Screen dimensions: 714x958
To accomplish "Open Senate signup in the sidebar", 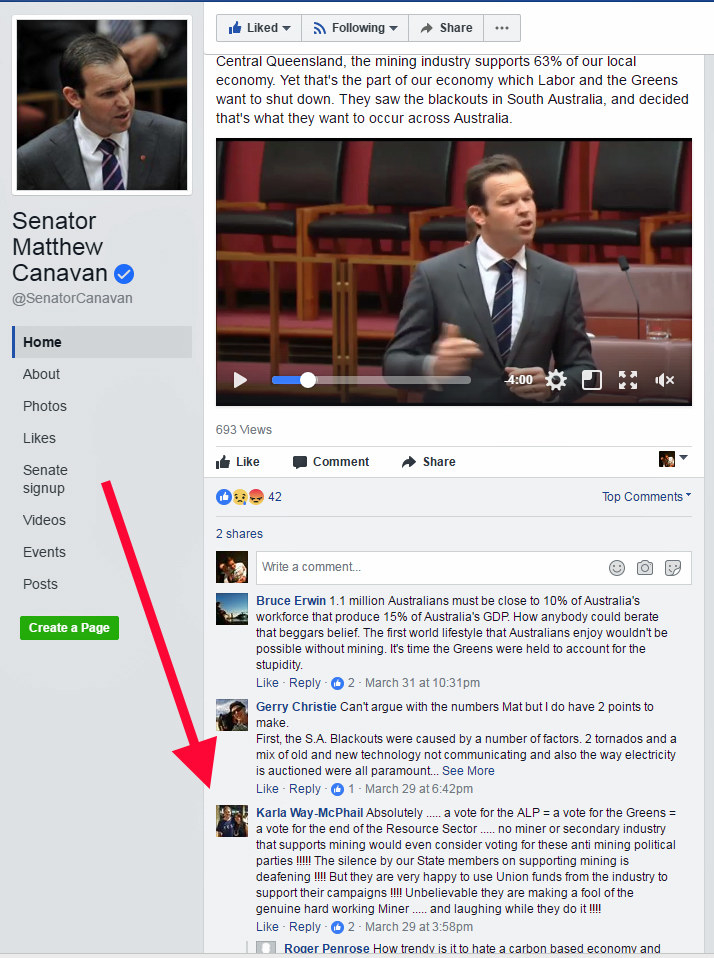I will point(45,479).
